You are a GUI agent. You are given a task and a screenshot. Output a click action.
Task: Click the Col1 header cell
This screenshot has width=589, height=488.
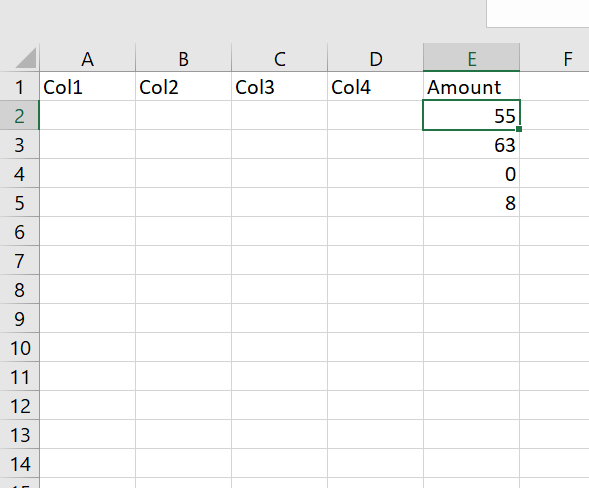click(x=88, y=86)
